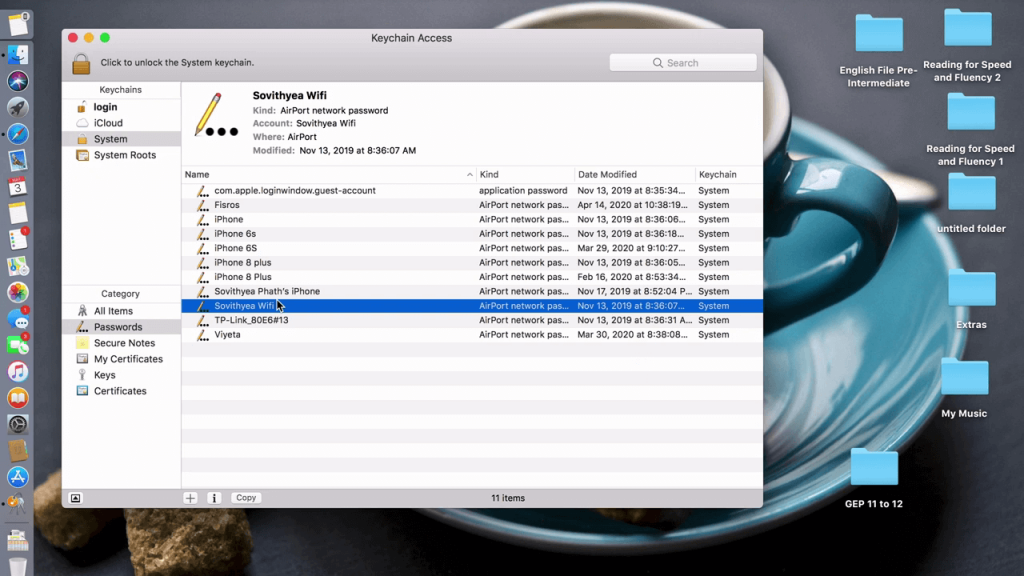The height and width of the screenshot is (576, 1024).
Task: Show the Certificates category
Action: tap(120, 391)
